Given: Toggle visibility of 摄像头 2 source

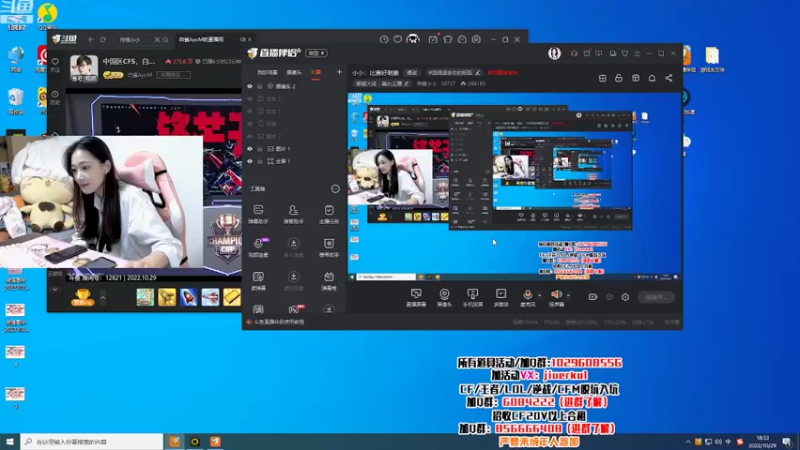Looking at the screenshot, I should click(250, 86).
